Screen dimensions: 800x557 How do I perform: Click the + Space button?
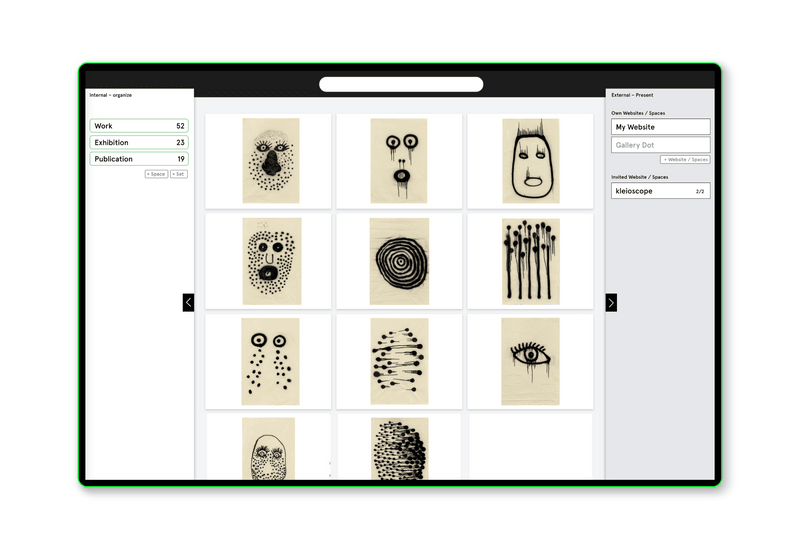point(156,174)
